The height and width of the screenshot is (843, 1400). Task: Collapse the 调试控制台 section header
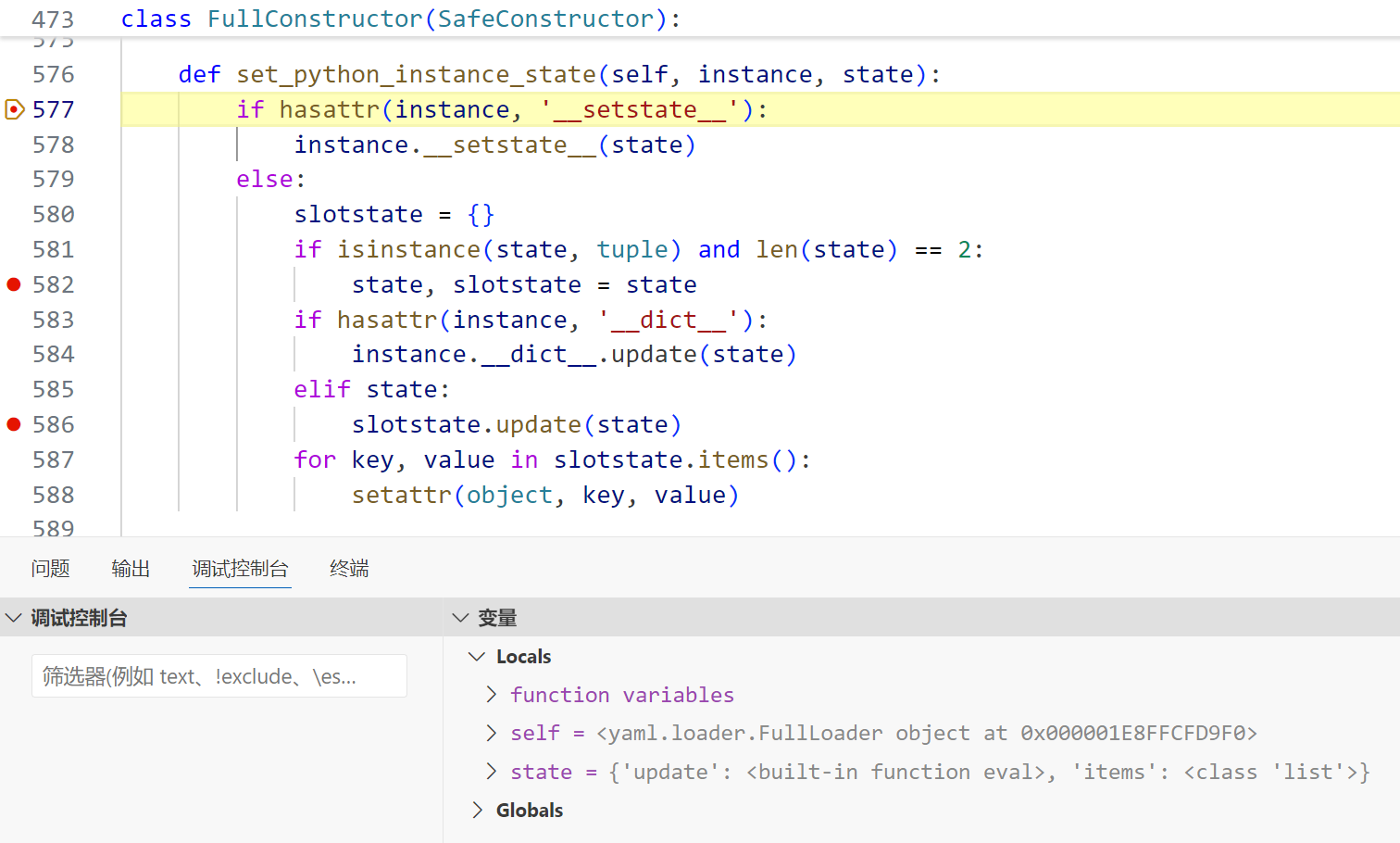point(14,618)
